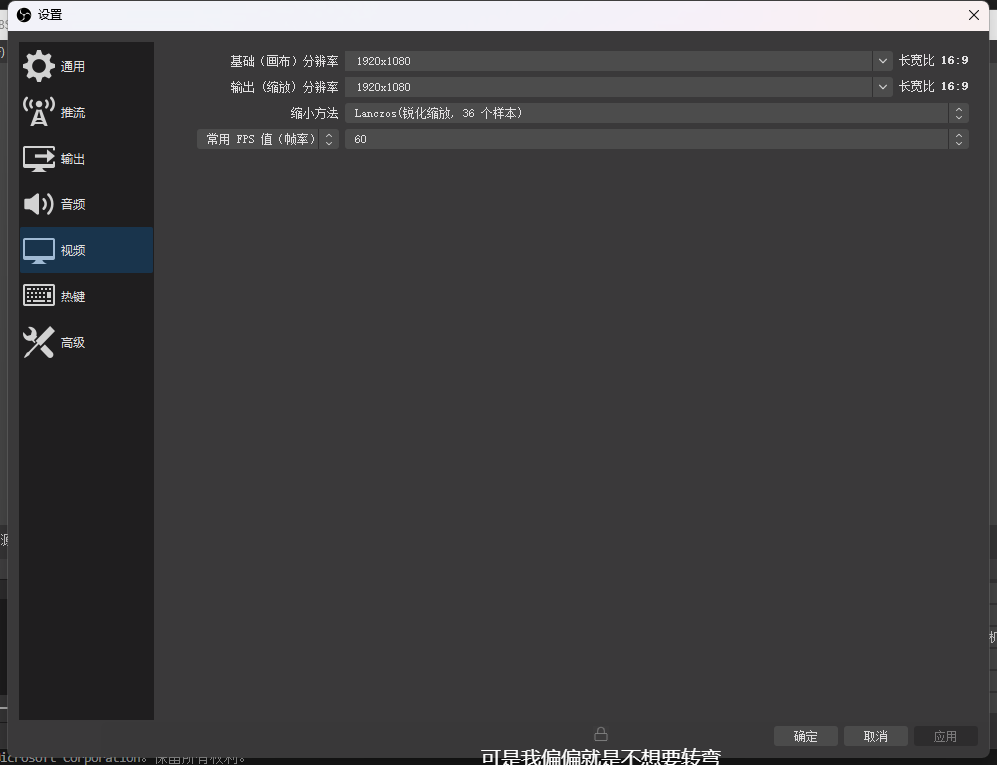
Task: Click the antenna icon for Stream settings
Action: tap(39, 112)
